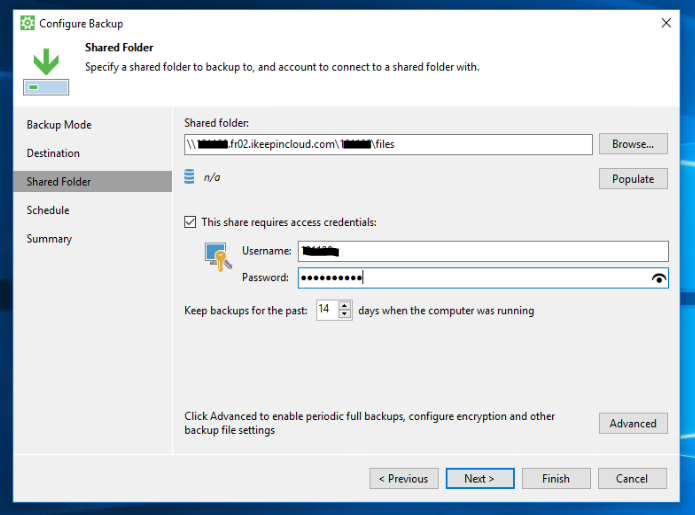695x515 pixels.
Task: Decrease retention days with the down arrow
Action: tap(344, 314)
